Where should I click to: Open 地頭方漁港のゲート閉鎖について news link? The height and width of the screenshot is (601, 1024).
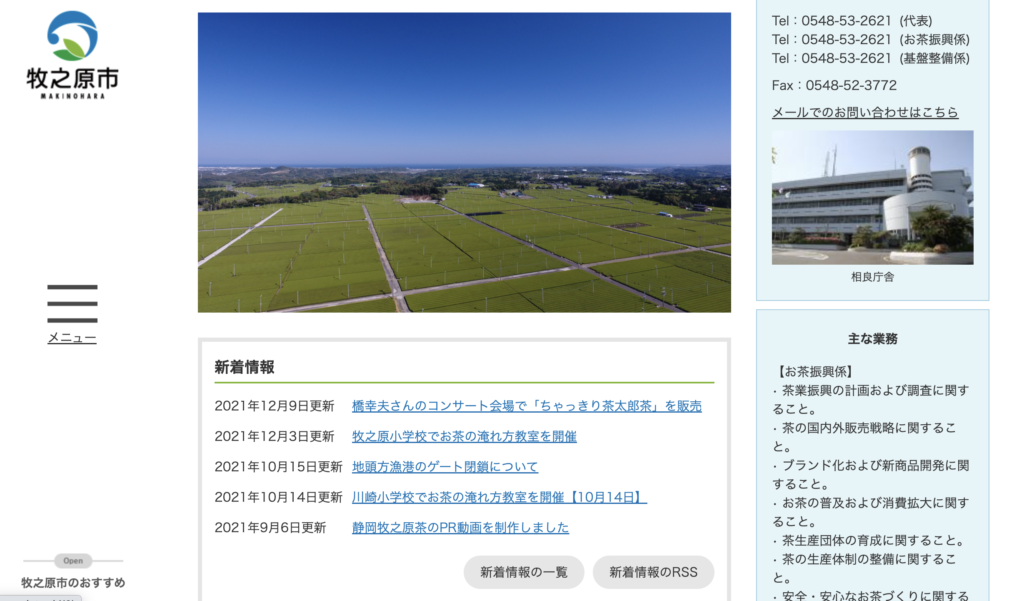pyautogui.click(x=444, y=467)
